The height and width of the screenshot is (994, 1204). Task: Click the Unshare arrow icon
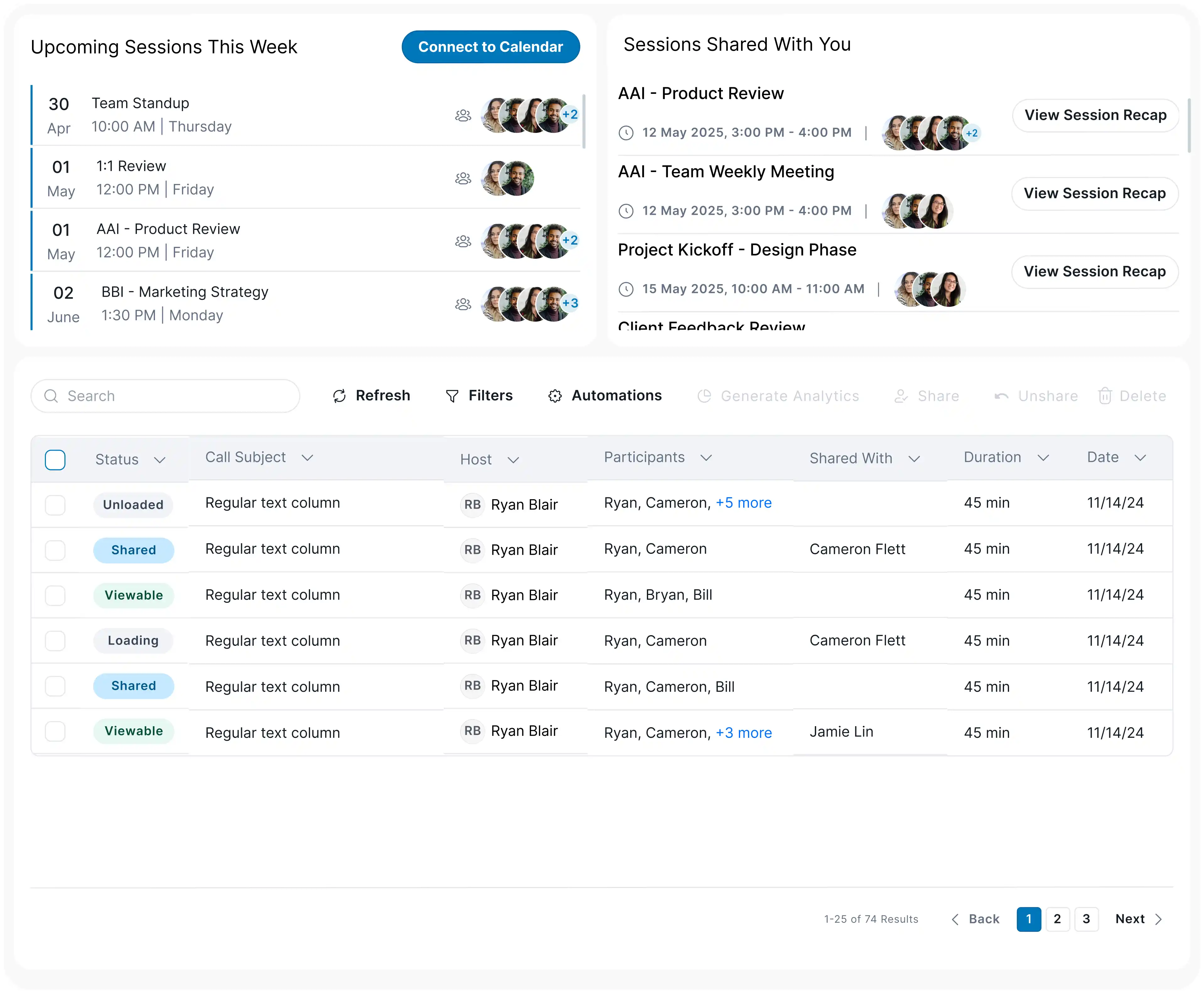click(1001, 396)
